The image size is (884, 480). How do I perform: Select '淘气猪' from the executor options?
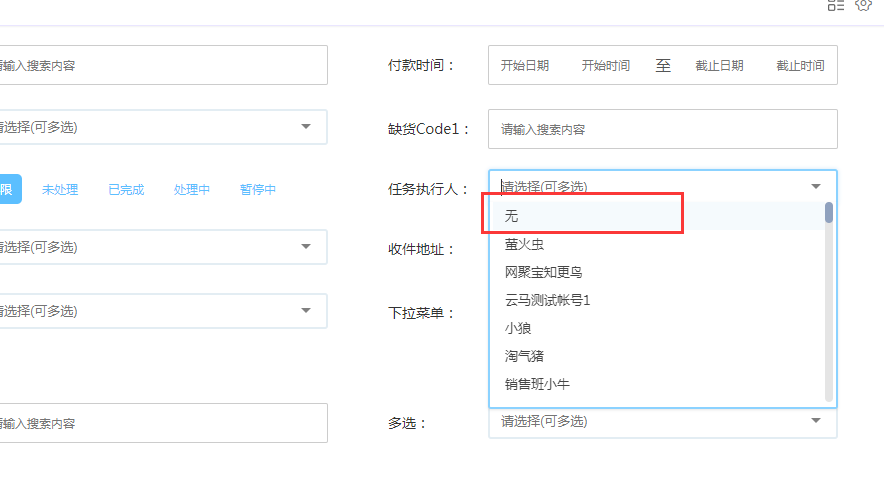524,356
